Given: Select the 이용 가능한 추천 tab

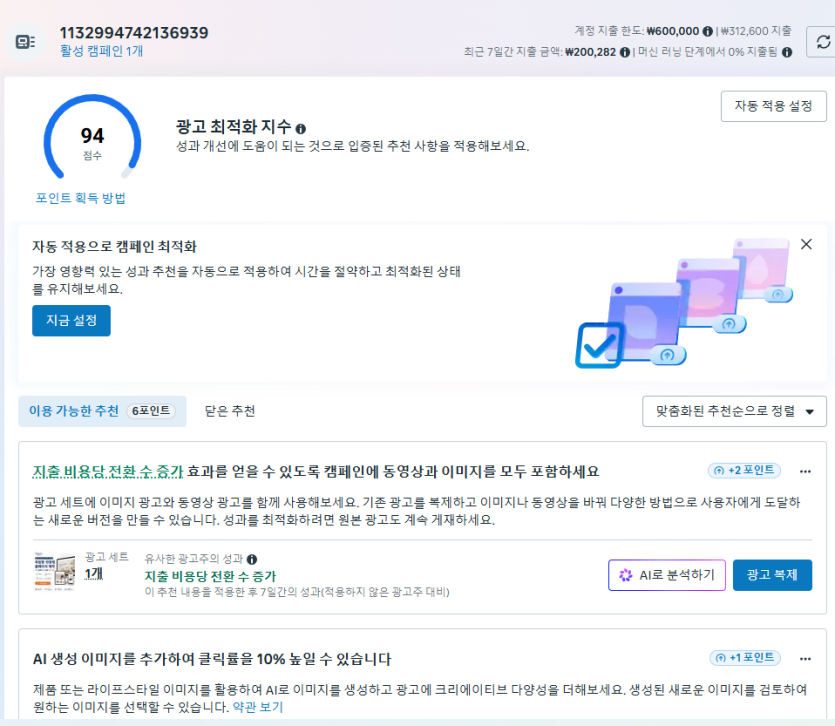Looking at the screenshot, I should tap(102, 411).
